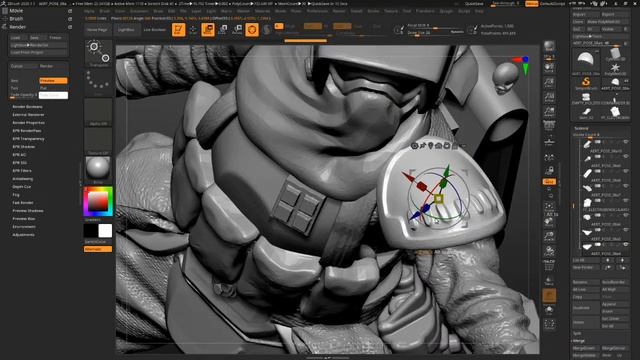Toggle Live Boolean button
Image resolution: width=640 pixels, height=360 pixels.
pos(154,30)
